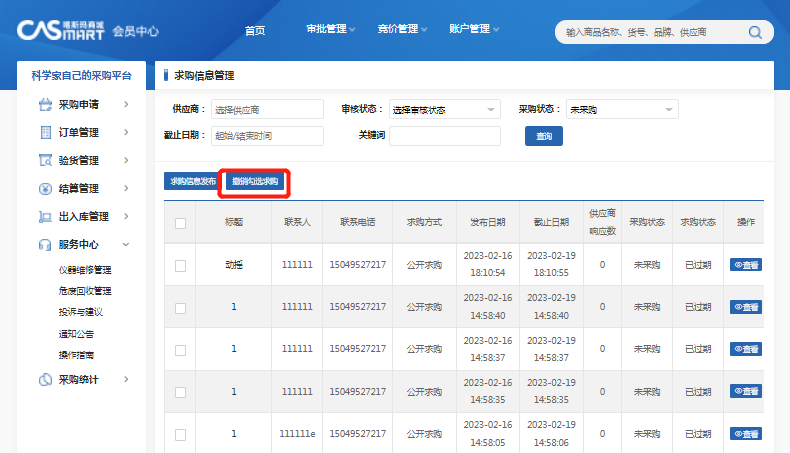This screenshot has width=790, height=453.
Task: Tick the checkbox for contact 111111e row
Action: pos(181,434)
